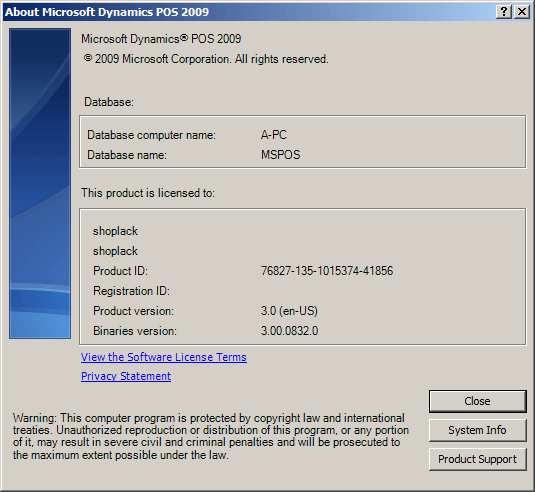Click the Registration ID label
535x492 pixels.
coord(131,291)
